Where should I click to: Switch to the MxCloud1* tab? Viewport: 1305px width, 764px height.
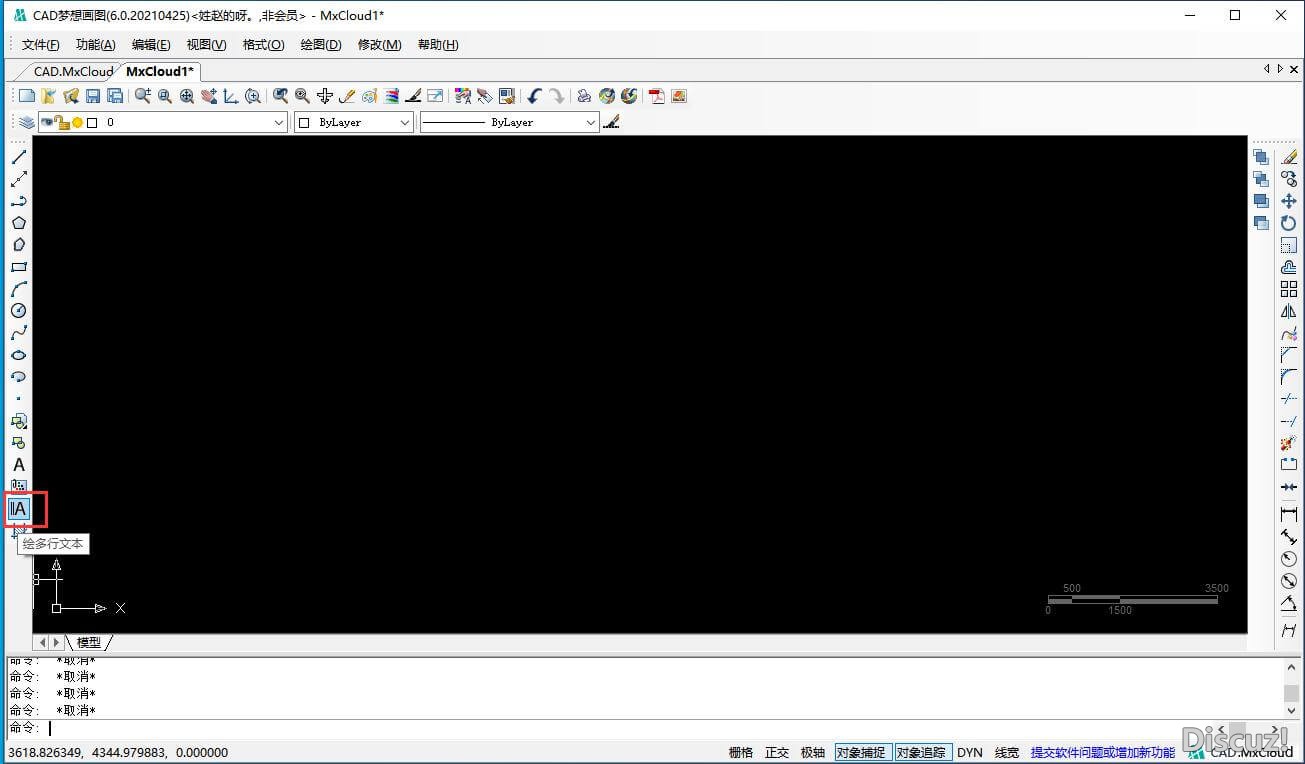(160, 71)
